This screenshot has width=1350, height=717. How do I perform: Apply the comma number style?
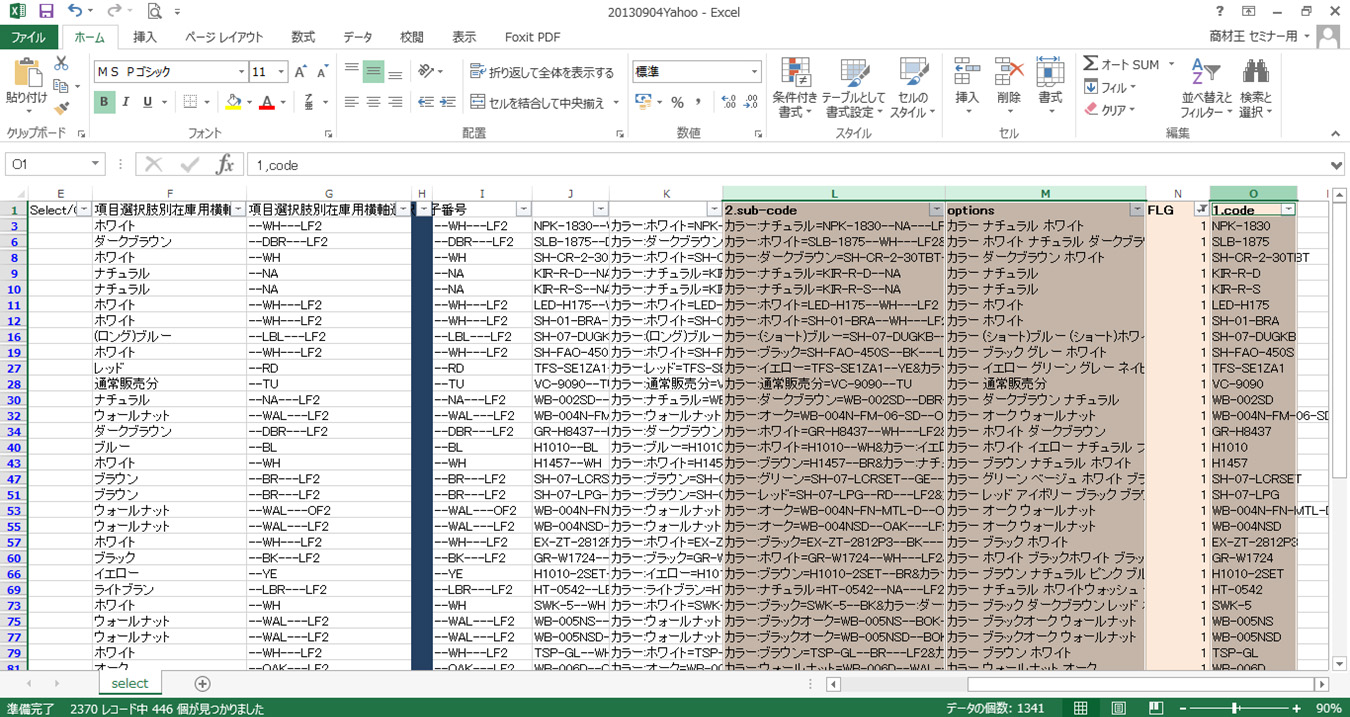click(x=699, y=102)
